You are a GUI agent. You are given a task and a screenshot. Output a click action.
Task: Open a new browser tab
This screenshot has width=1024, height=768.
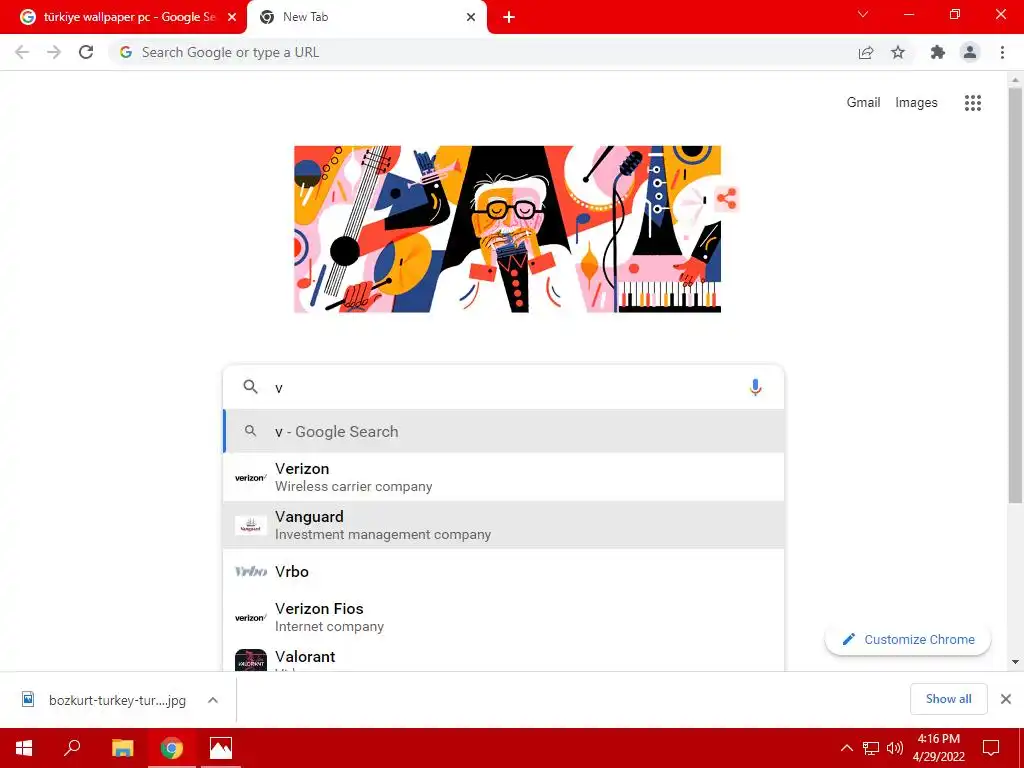tap(509, 18)
